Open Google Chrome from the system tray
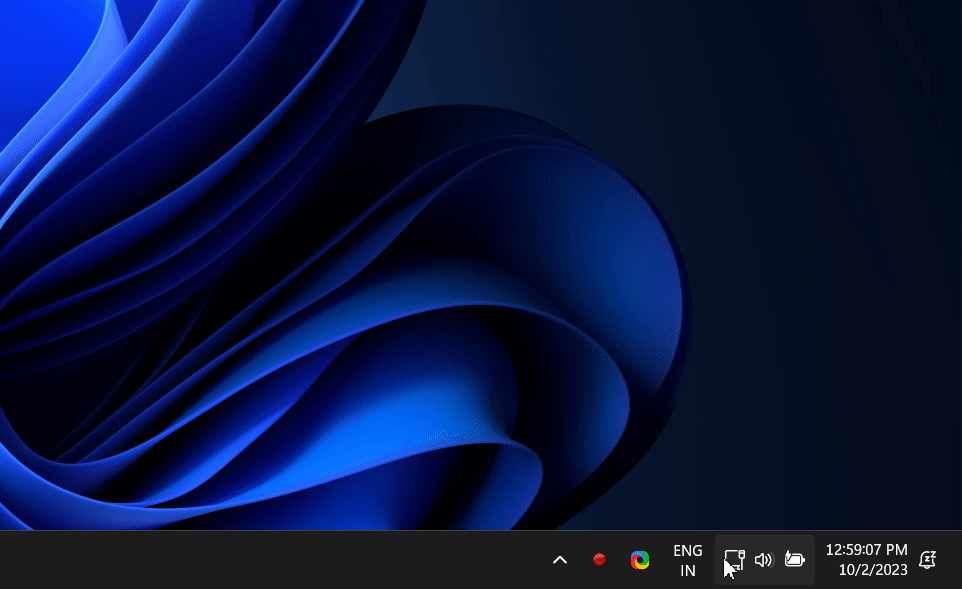 pos(640,560)
